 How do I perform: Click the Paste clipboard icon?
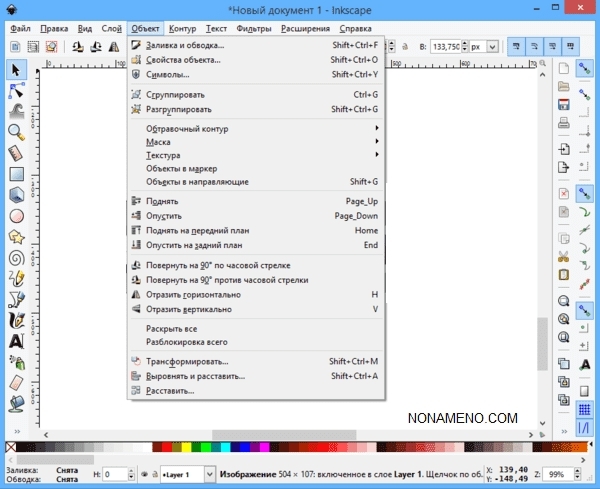click(x=564, y=275)
